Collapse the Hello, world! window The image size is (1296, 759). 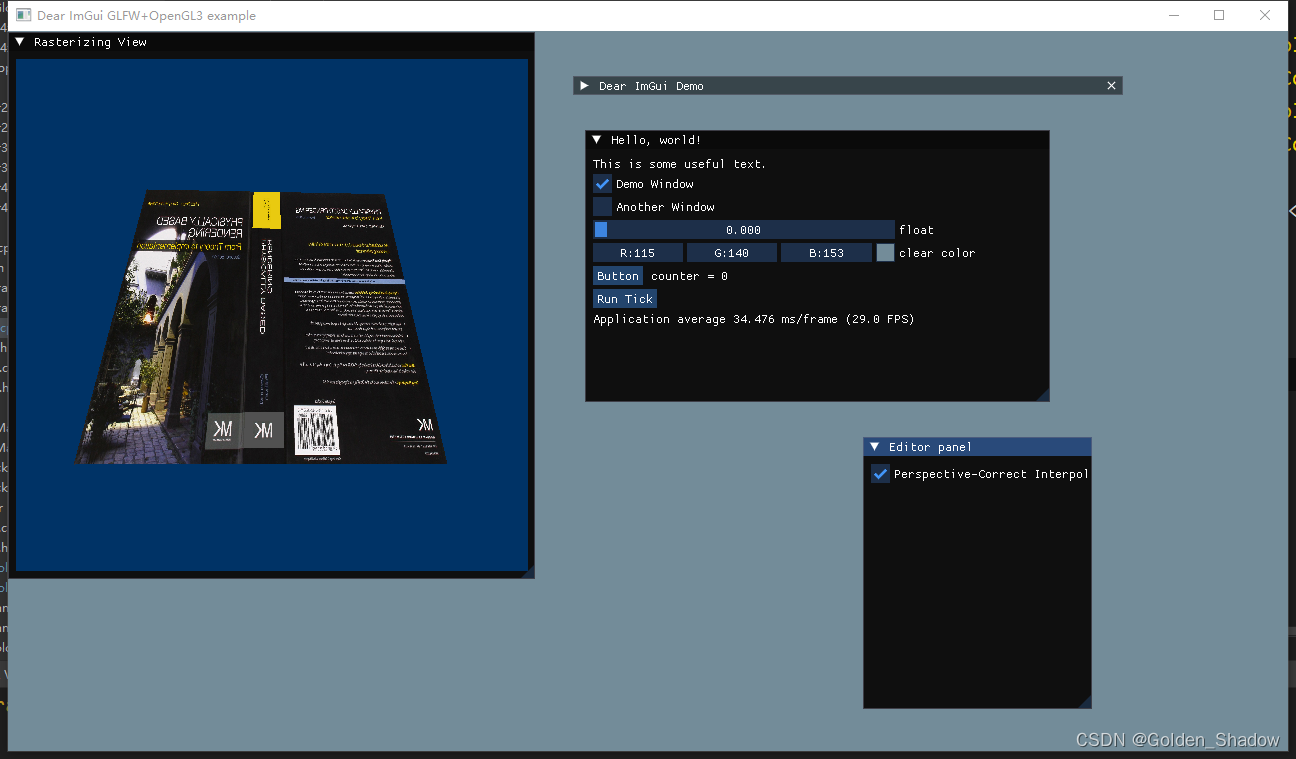coord(597,140)
